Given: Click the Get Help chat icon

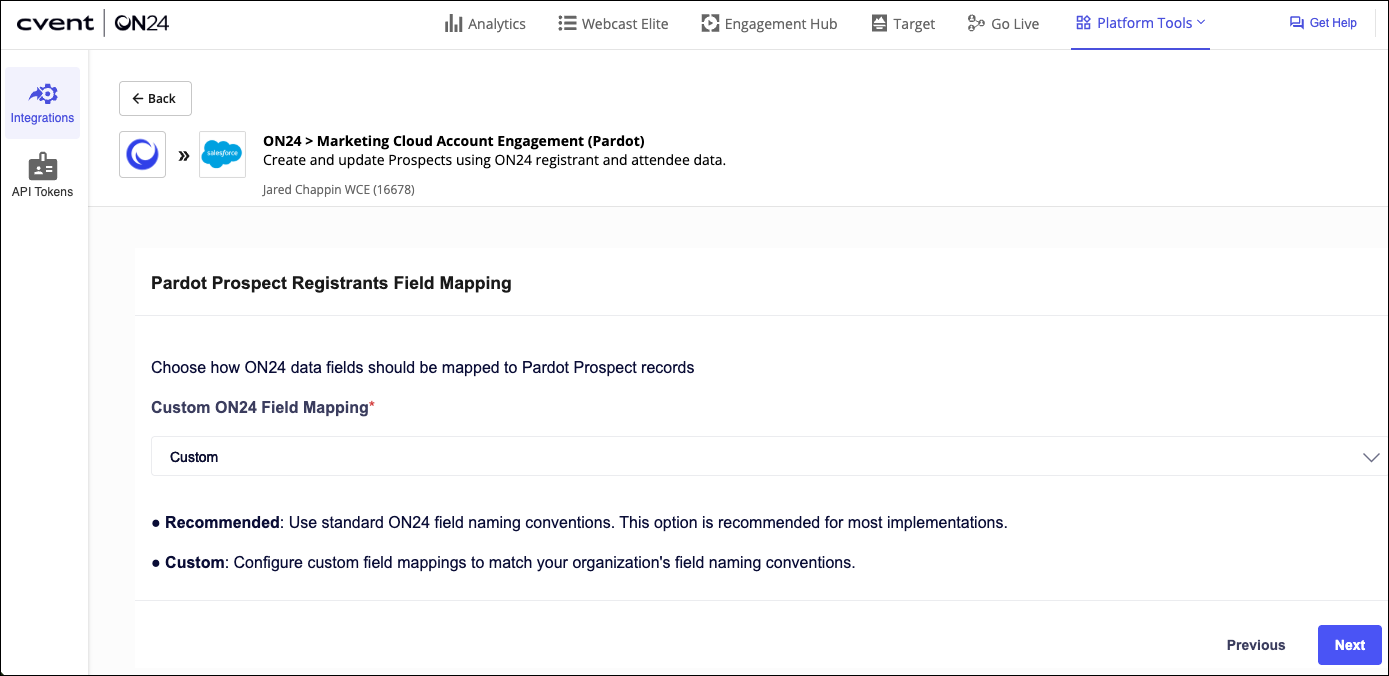Looking at the screenshot, I should tap(1297, 22).
